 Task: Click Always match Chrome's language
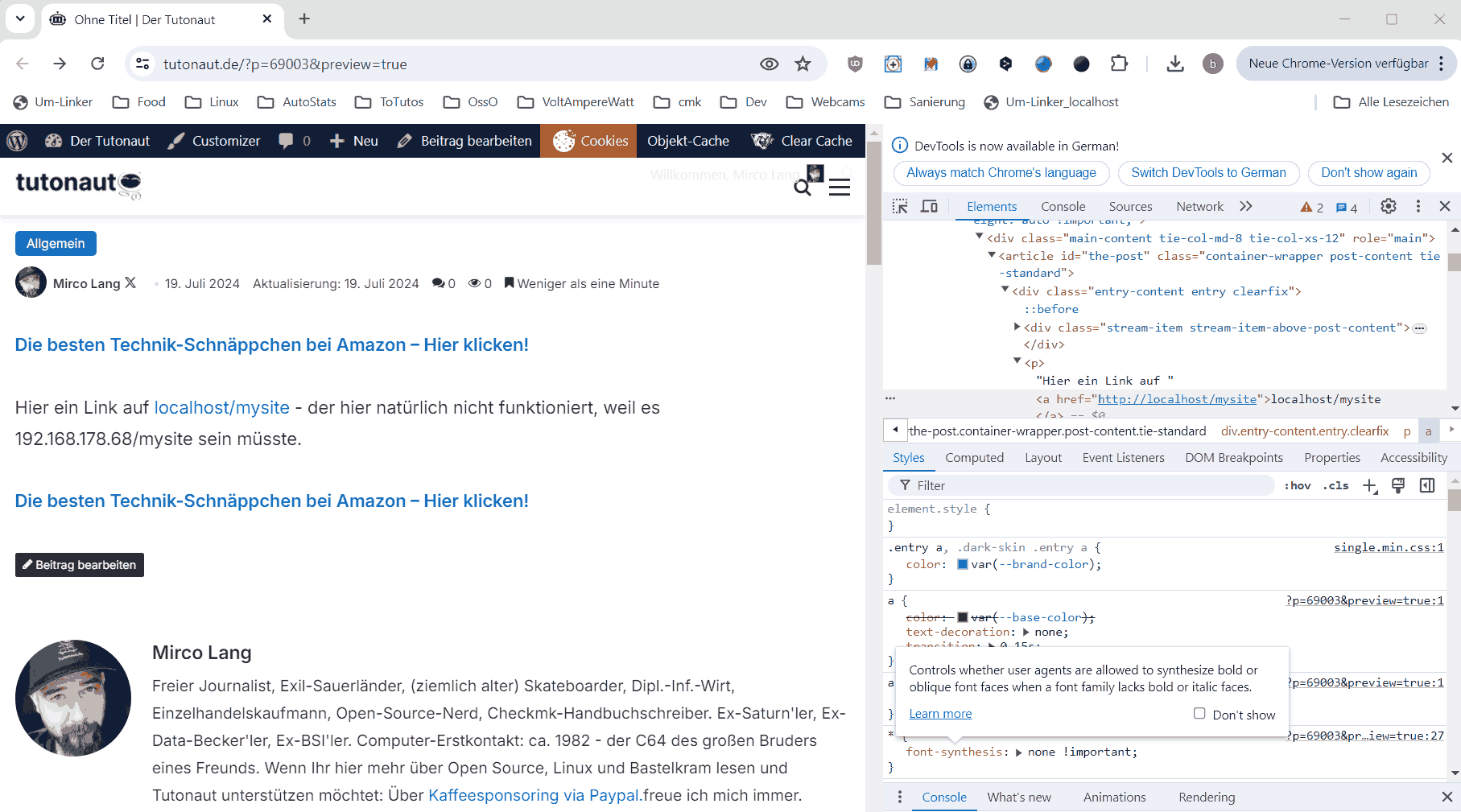click(x=1001, y=173)
